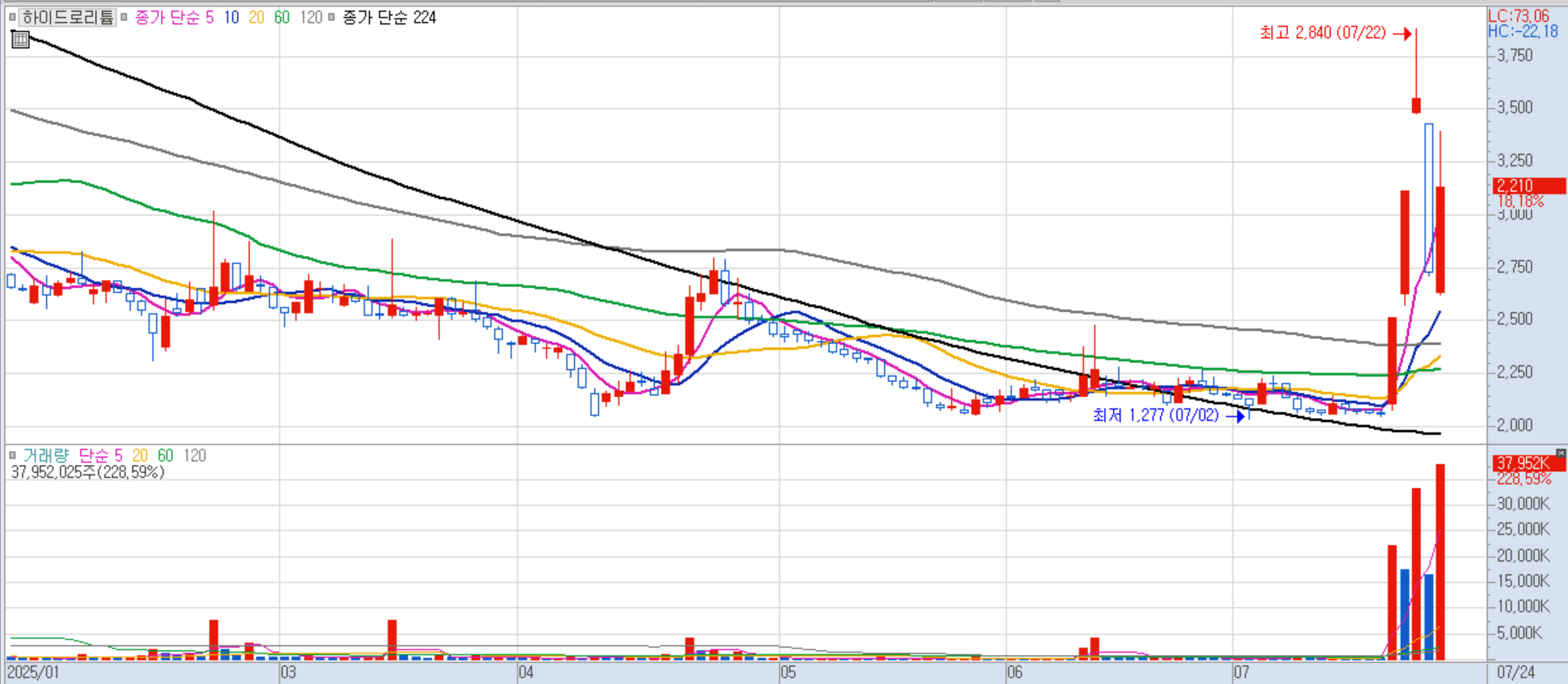Click the 30,000K volume axis label
This screenshot has width=1568, height=684.
tap(1523, 504)
